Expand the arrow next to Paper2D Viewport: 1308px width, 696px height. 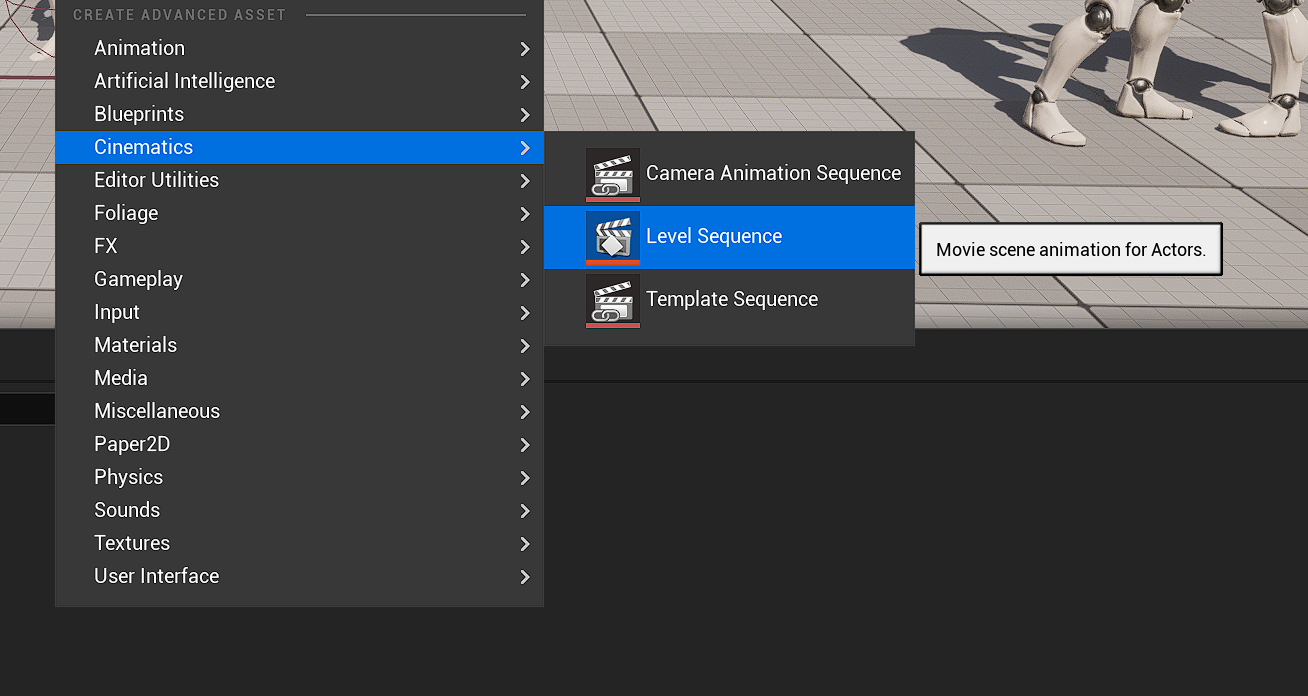[x=525, y=445]
